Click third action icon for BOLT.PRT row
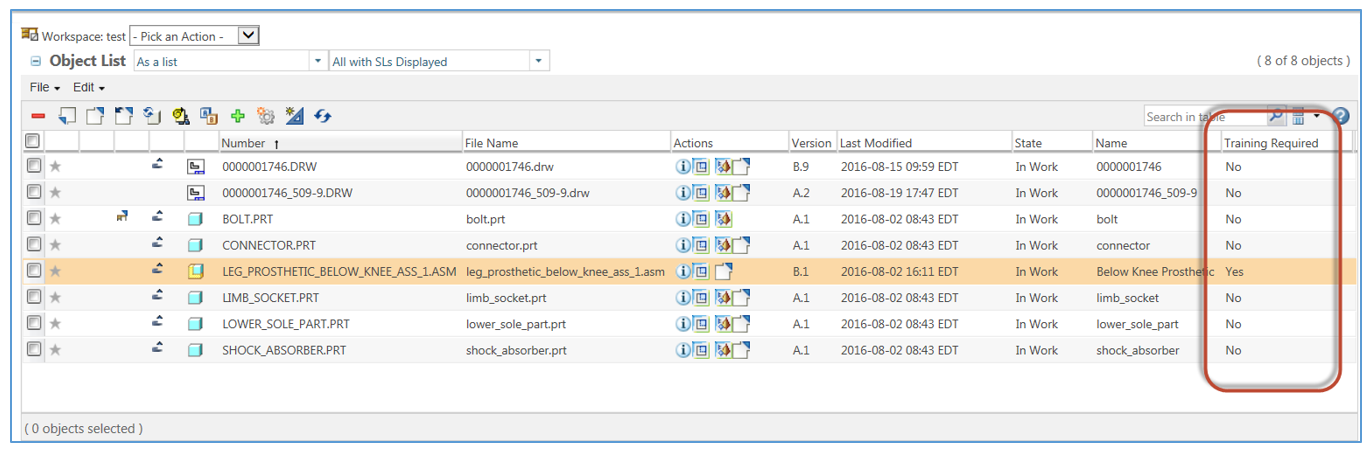The width and height of the screenshot is (1369, 451). click(x=723, y=218)
